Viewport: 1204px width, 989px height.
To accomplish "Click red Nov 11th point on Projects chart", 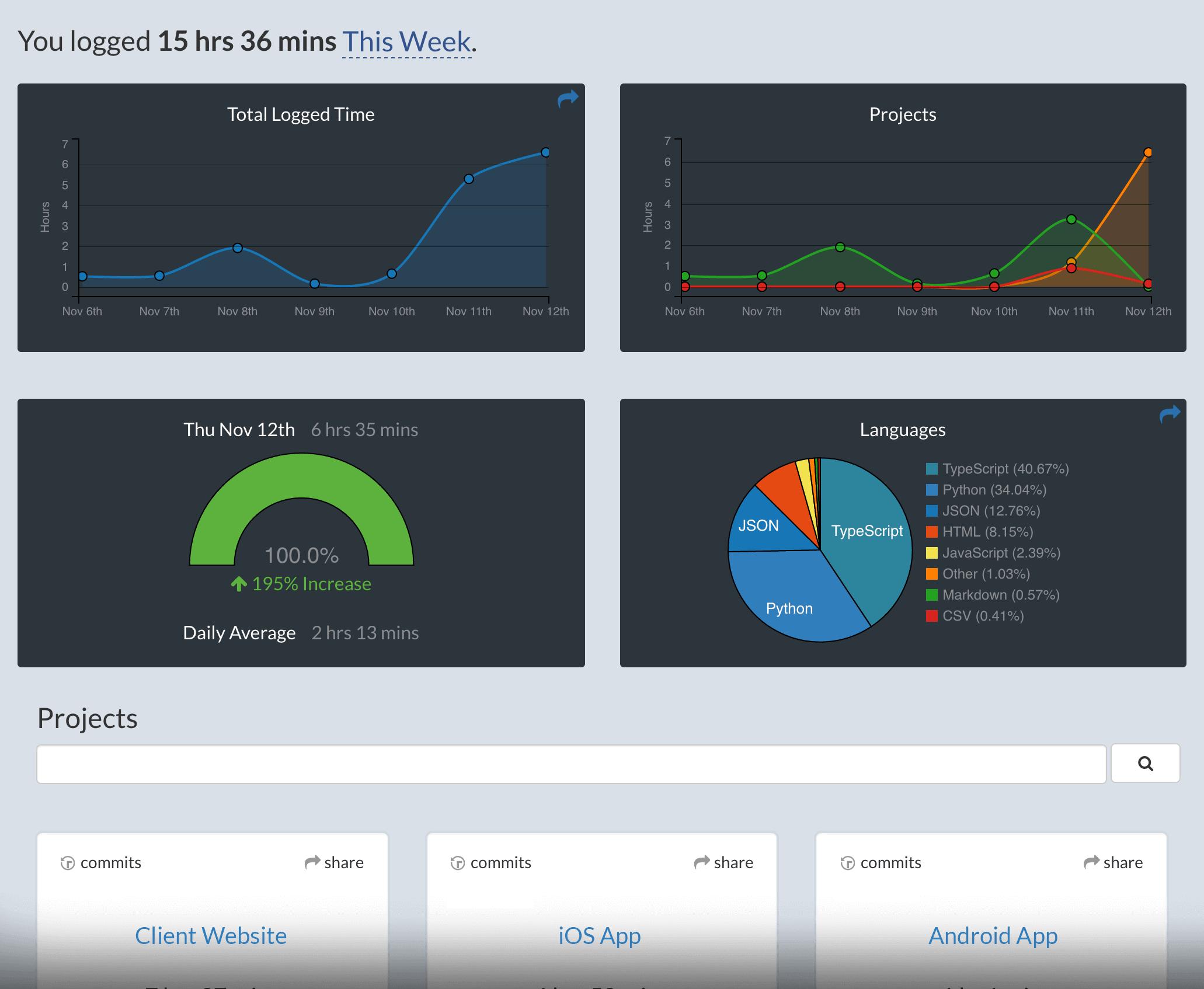I will click(1071, 268).
